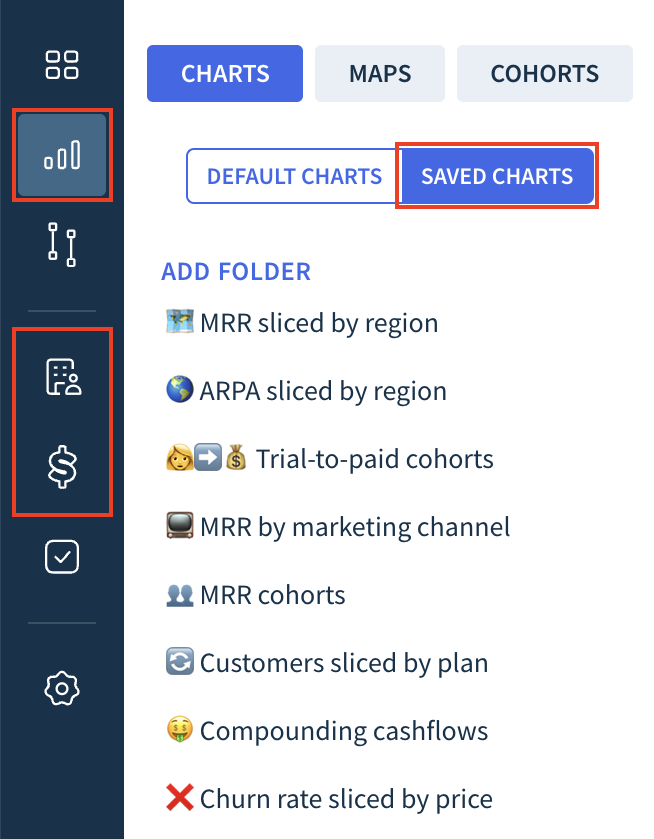Open the dashboard grid icon in sidebar
Image resolution: width=654 pixels, height=839 pixels.
click(62, 65)
